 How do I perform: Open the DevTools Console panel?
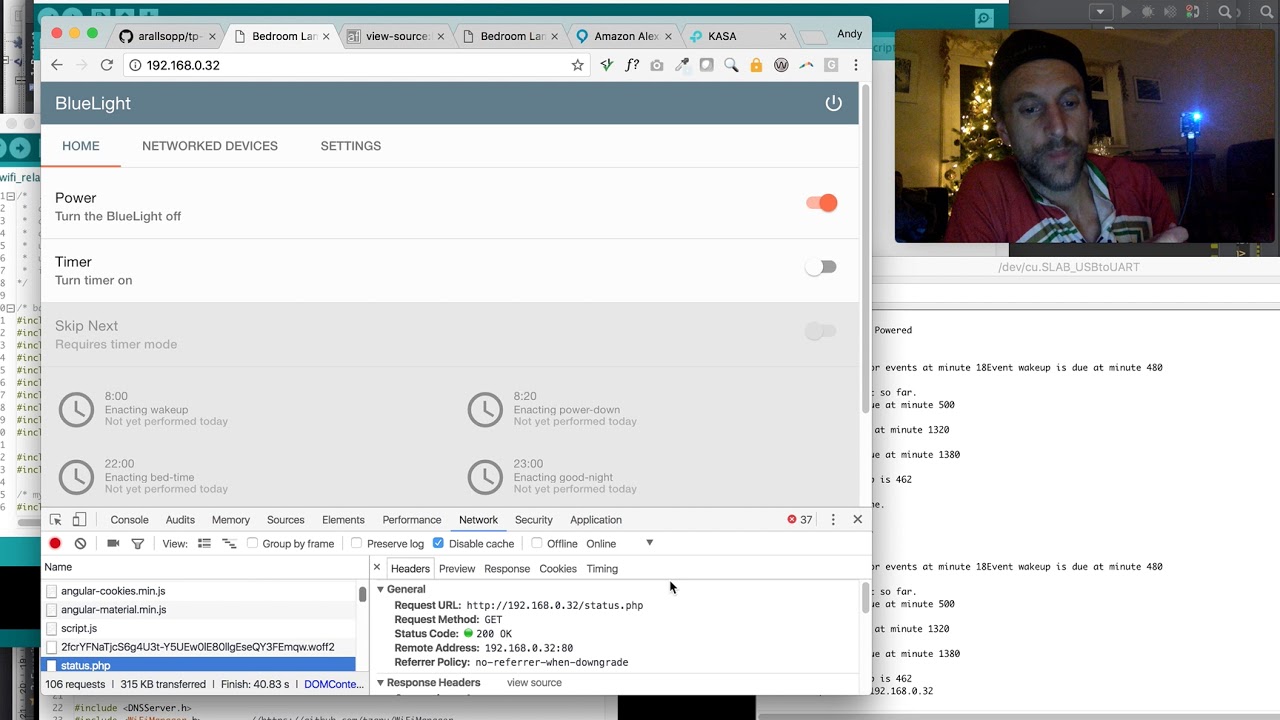click(x=129, y=520)
